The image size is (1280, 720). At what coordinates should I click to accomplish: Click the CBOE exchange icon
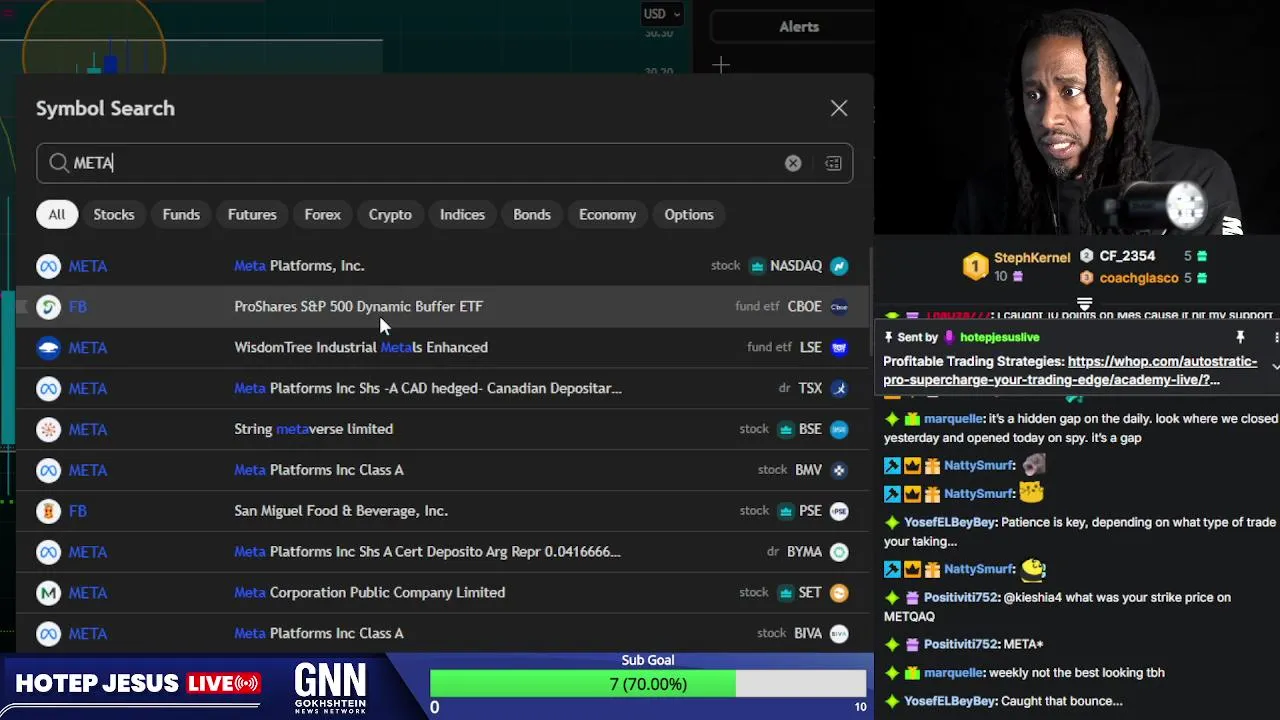[x=839, y=307]
